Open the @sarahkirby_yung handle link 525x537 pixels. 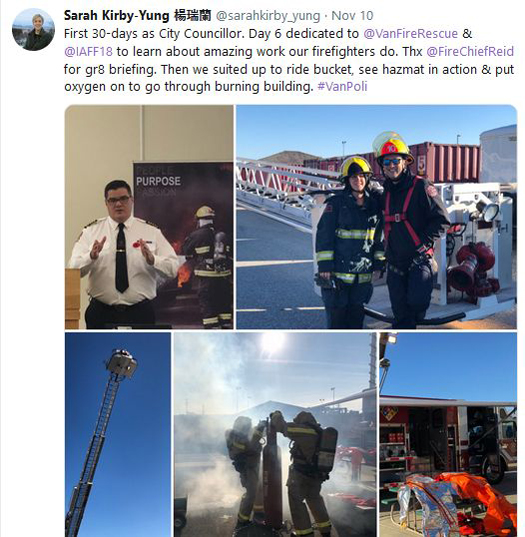click(x=268, y=16)
